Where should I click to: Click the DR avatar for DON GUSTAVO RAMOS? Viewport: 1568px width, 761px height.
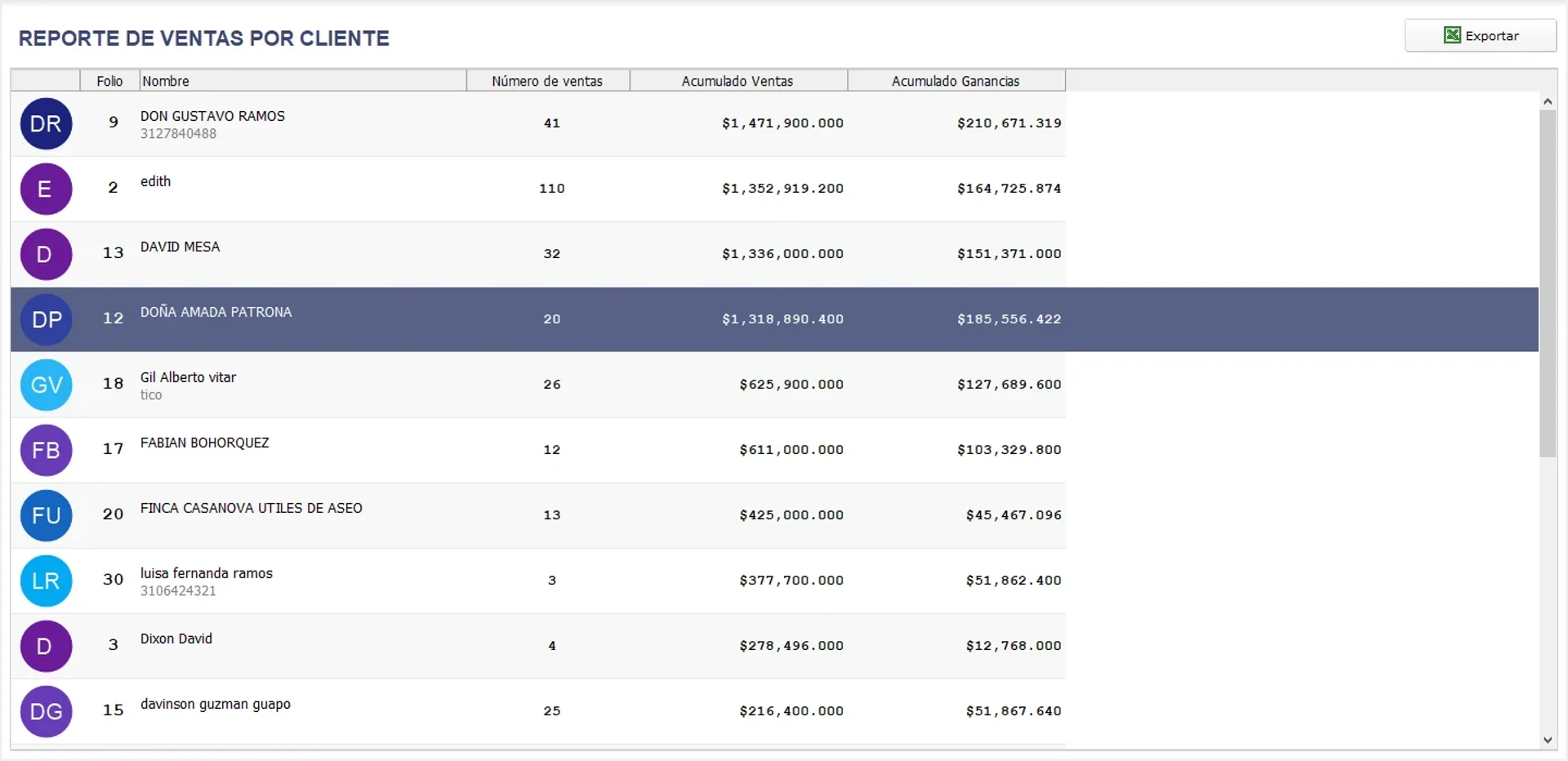46,123
